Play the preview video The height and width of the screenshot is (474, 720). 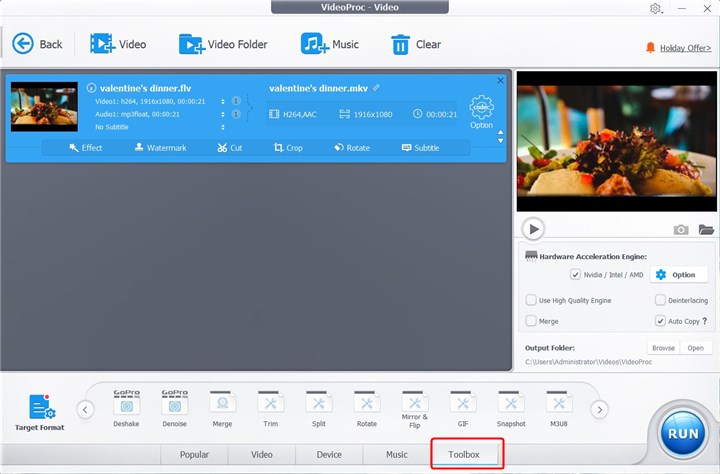533,229
